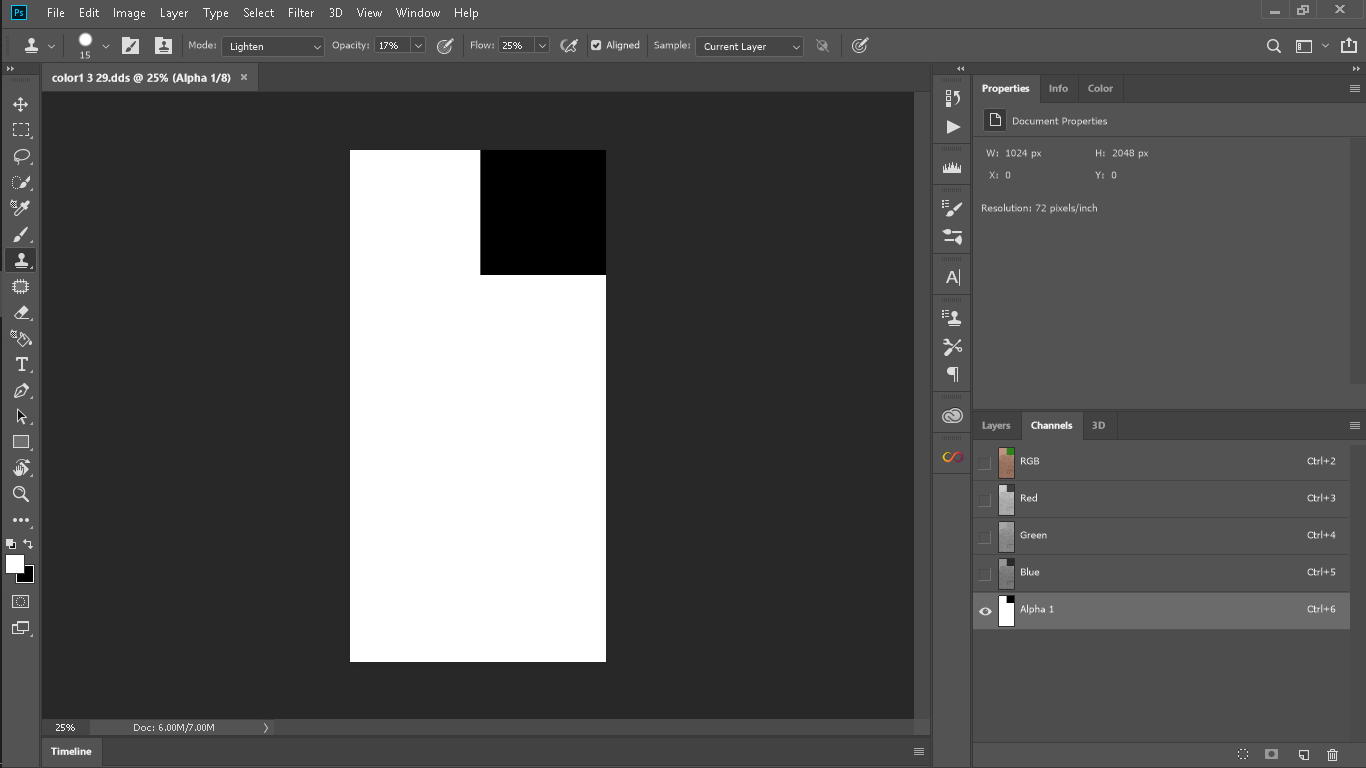
Task: Open the History panel icon
Action: click(953, 98)
